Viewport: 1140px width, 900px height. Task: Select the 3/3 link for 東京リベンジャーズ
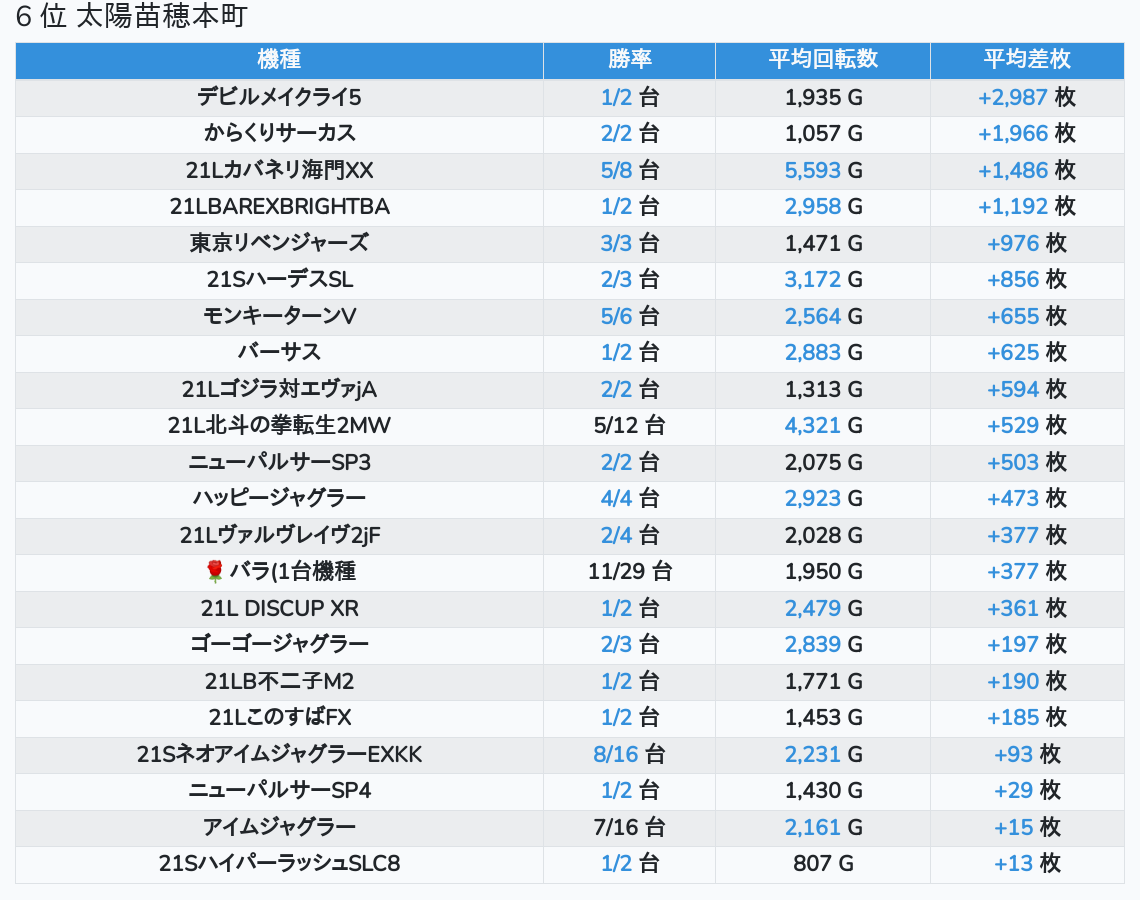[616, 243]
